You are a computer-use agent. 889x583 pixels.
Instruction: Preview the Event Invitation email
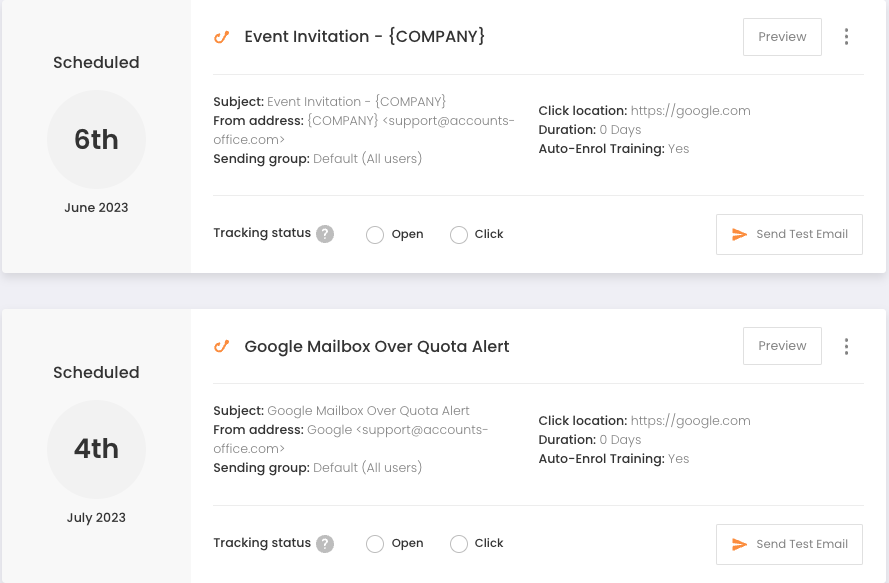pos(782,37)
